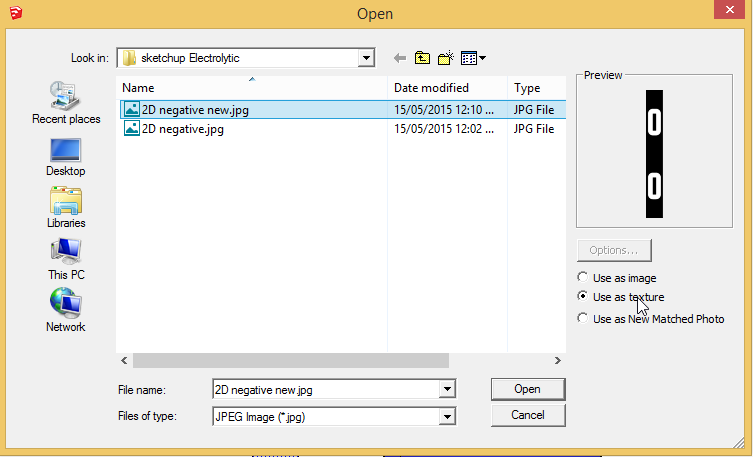This screenshot has width=753, height=457.
Task: Open the Desktop location in sidebar
Action: pos(65,155)
